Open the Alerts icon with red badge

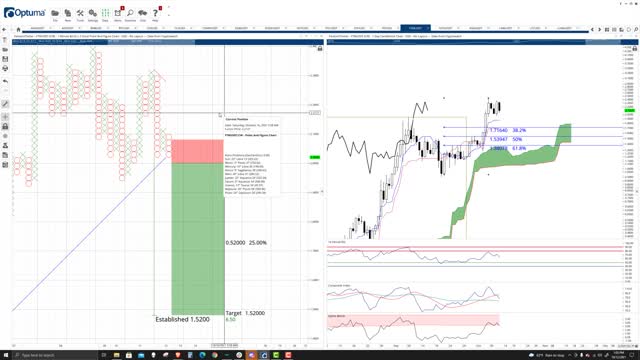click(118, 13)
